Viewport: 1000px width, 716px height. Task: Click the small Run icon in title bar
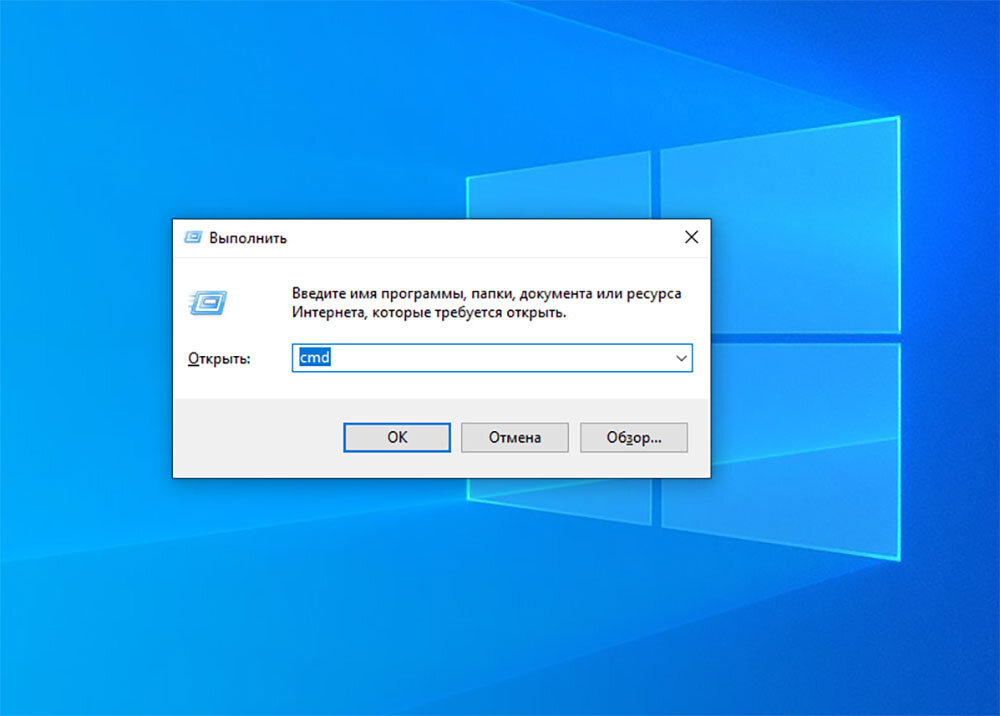click(193, 238)
